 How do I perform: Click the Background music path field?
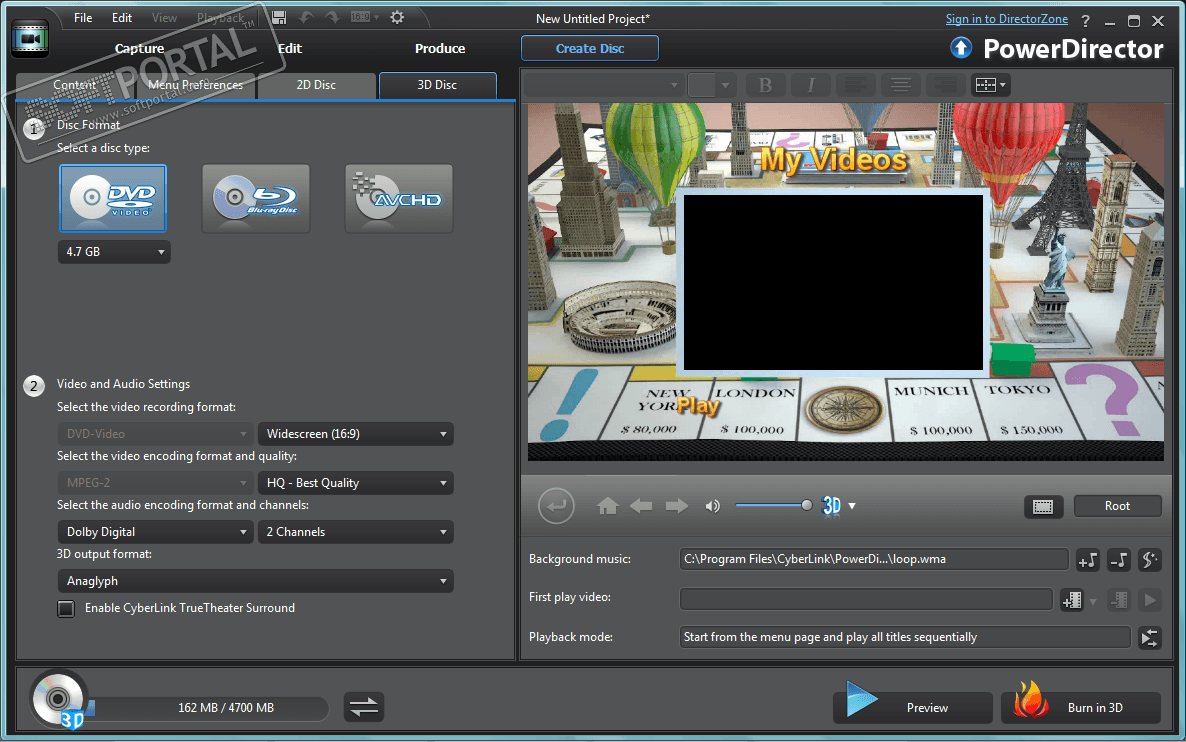[874, 559]
